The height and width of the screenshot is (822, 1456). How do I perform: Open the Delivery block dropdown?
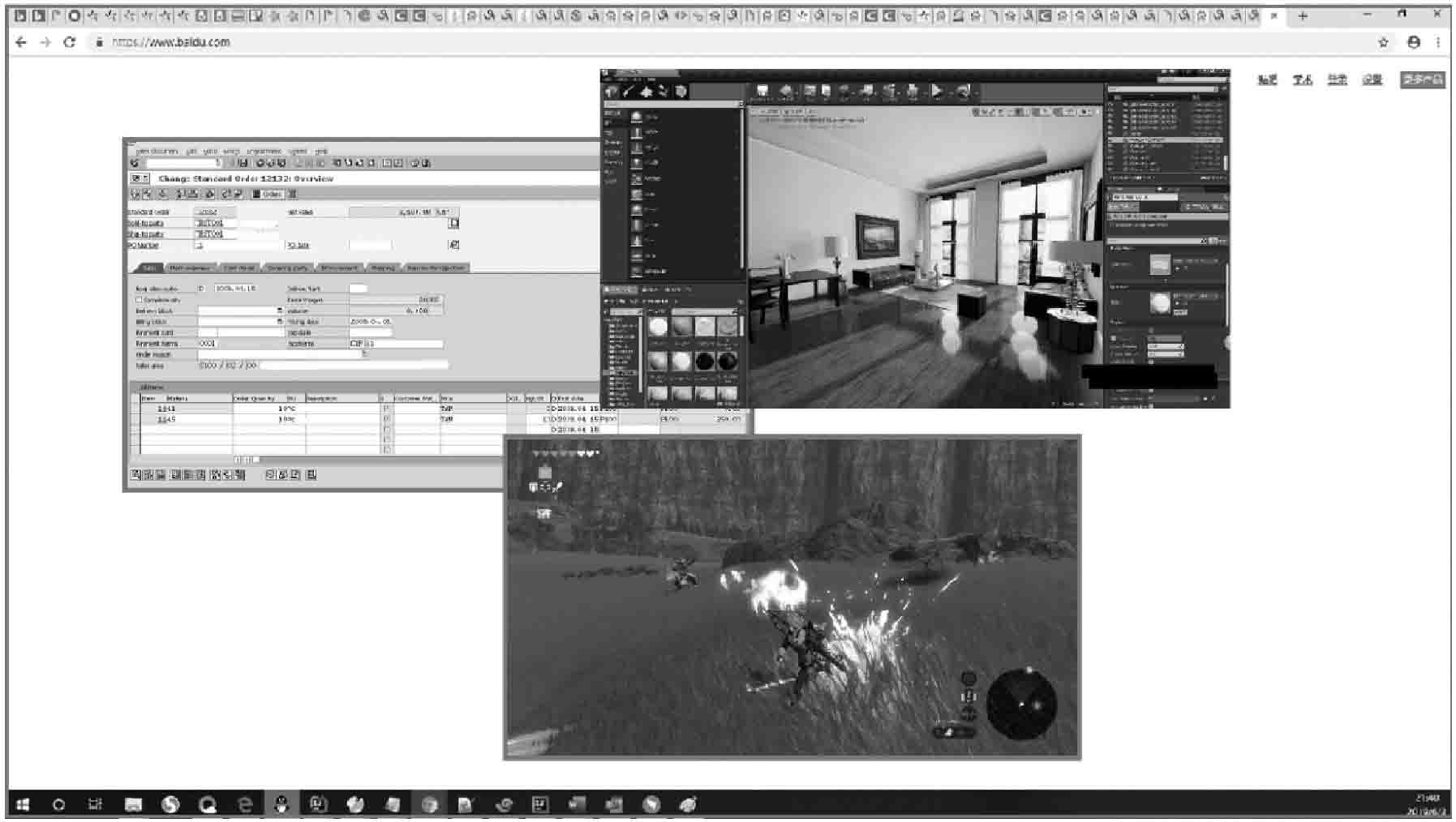[x=280, y=310]
